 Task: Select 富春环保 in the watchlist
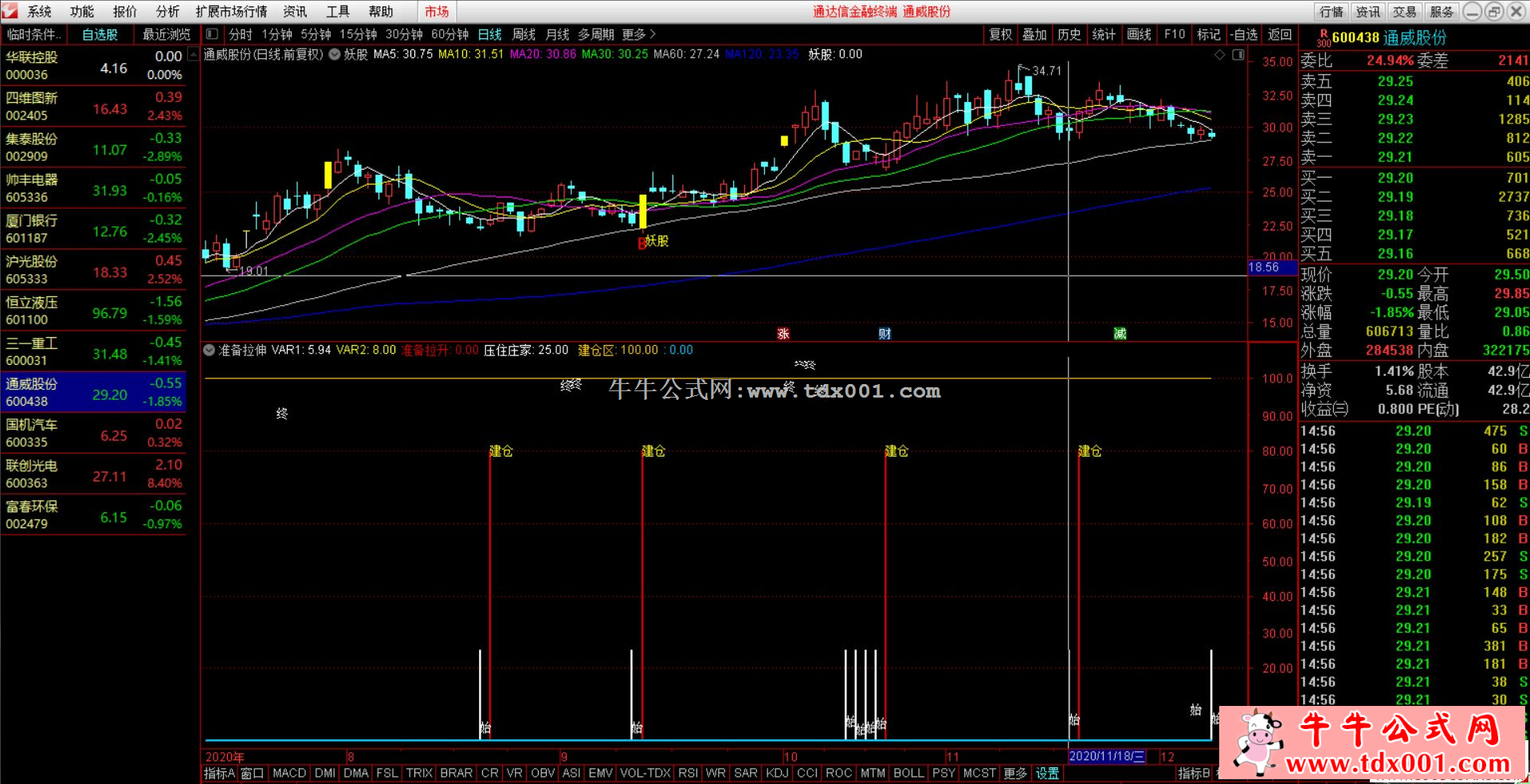[x=93, y=515]
